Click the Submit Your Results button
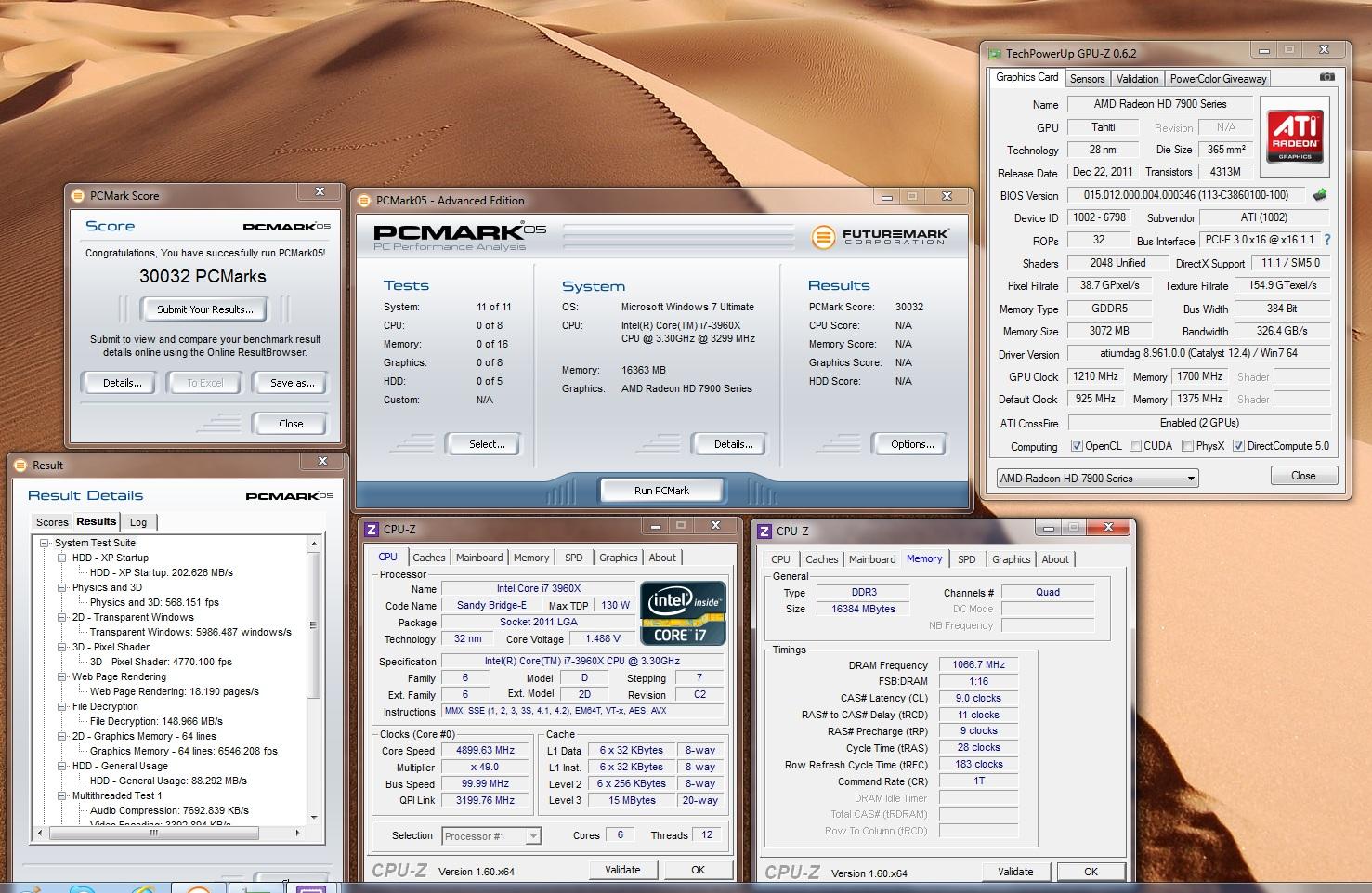The width and height of the screenshot is (1372, 893). 205,309
